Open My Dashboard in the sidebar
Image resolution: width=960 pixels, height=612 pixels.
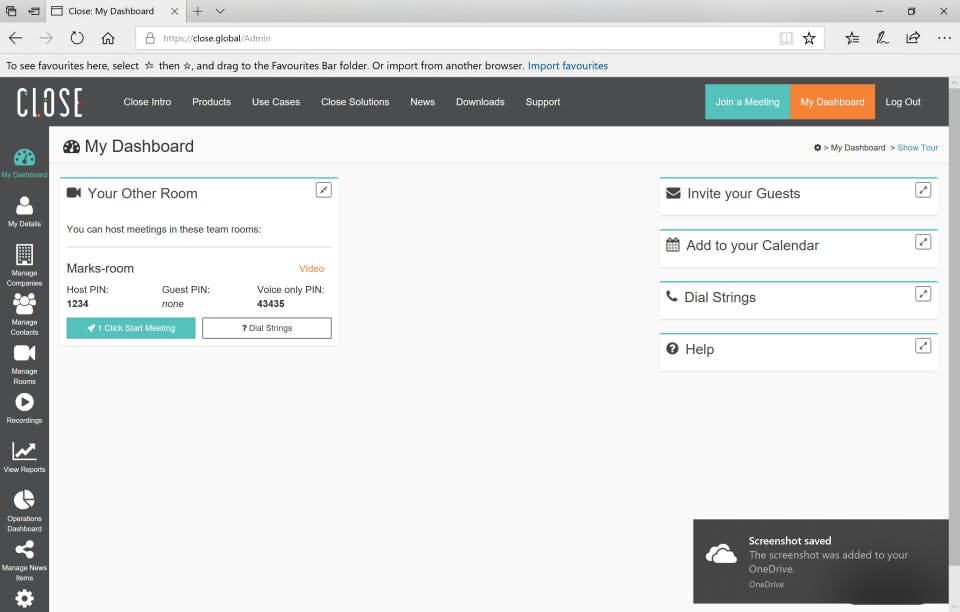point(24,163)
